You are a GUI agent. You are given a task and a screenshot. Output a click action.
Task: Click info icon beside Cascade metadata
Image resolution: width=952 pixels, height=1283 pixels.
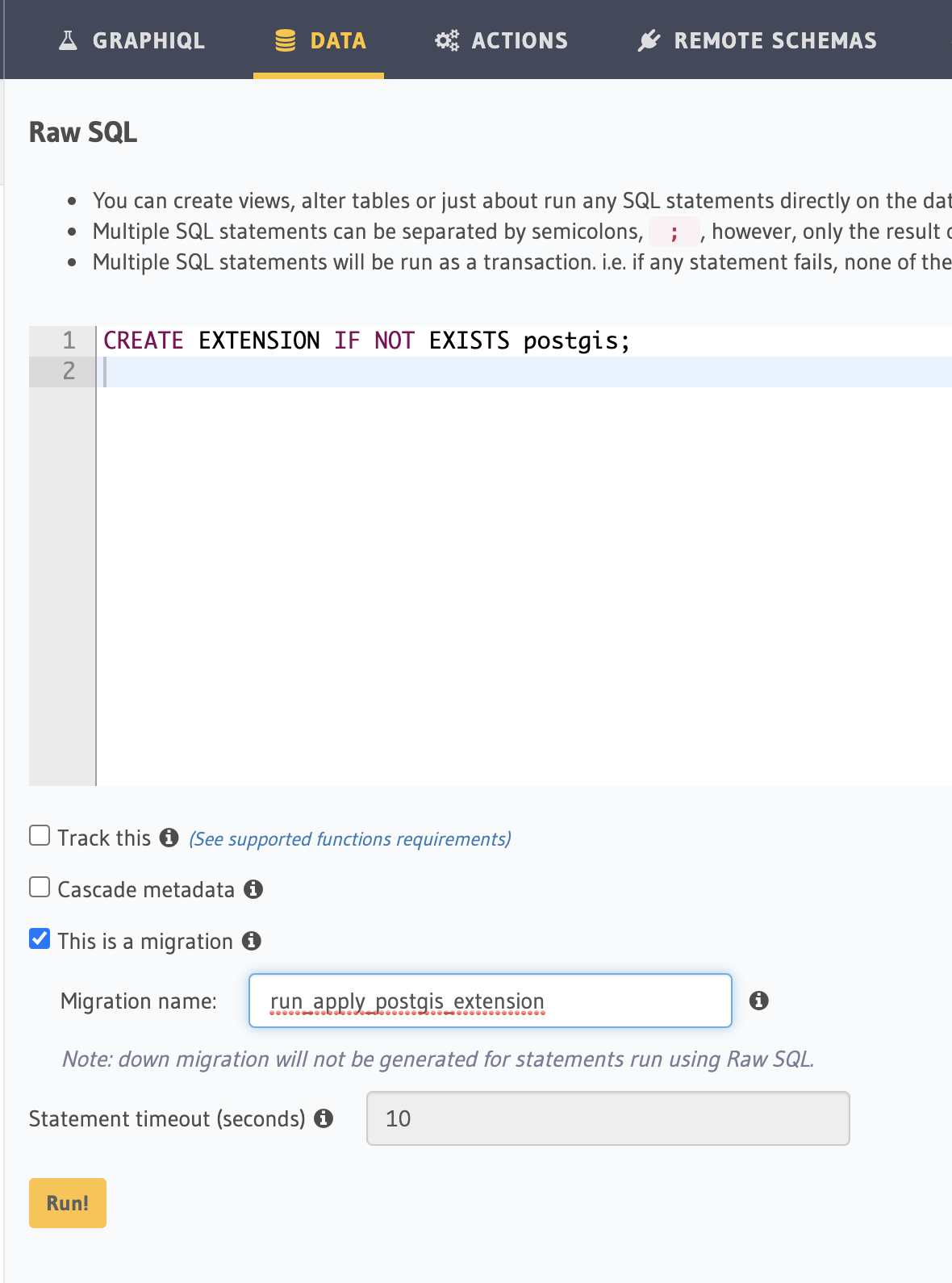click(253, 889)
